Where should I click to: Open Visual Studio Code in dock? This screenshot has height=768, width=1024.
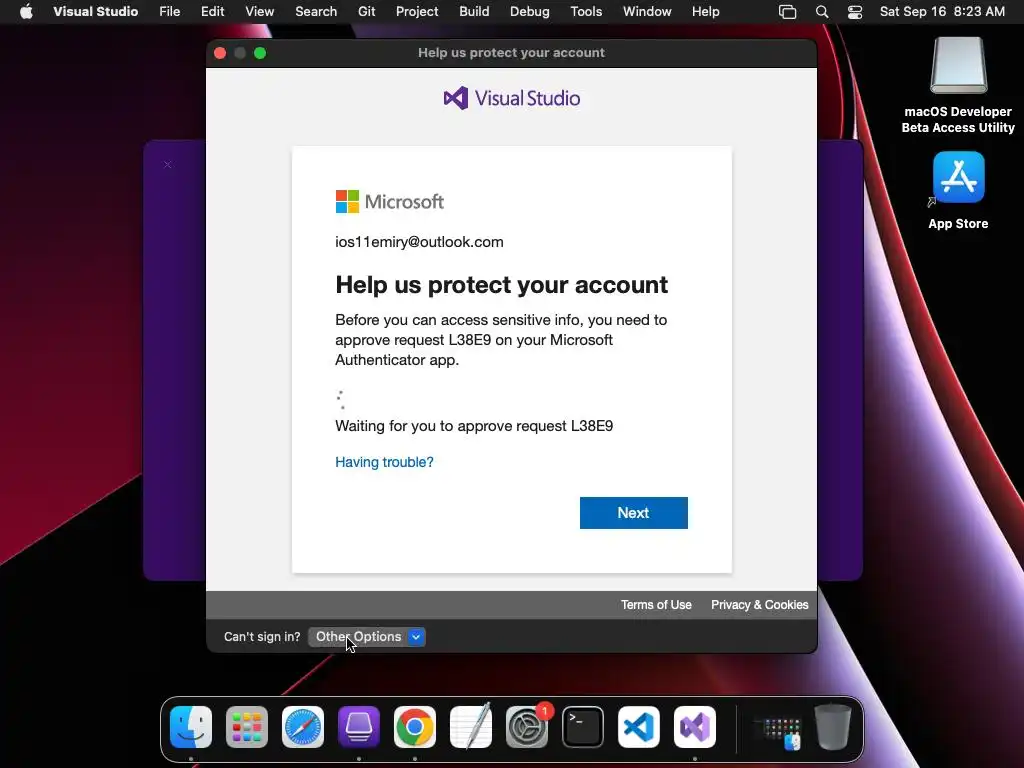[x=639, y=727]
